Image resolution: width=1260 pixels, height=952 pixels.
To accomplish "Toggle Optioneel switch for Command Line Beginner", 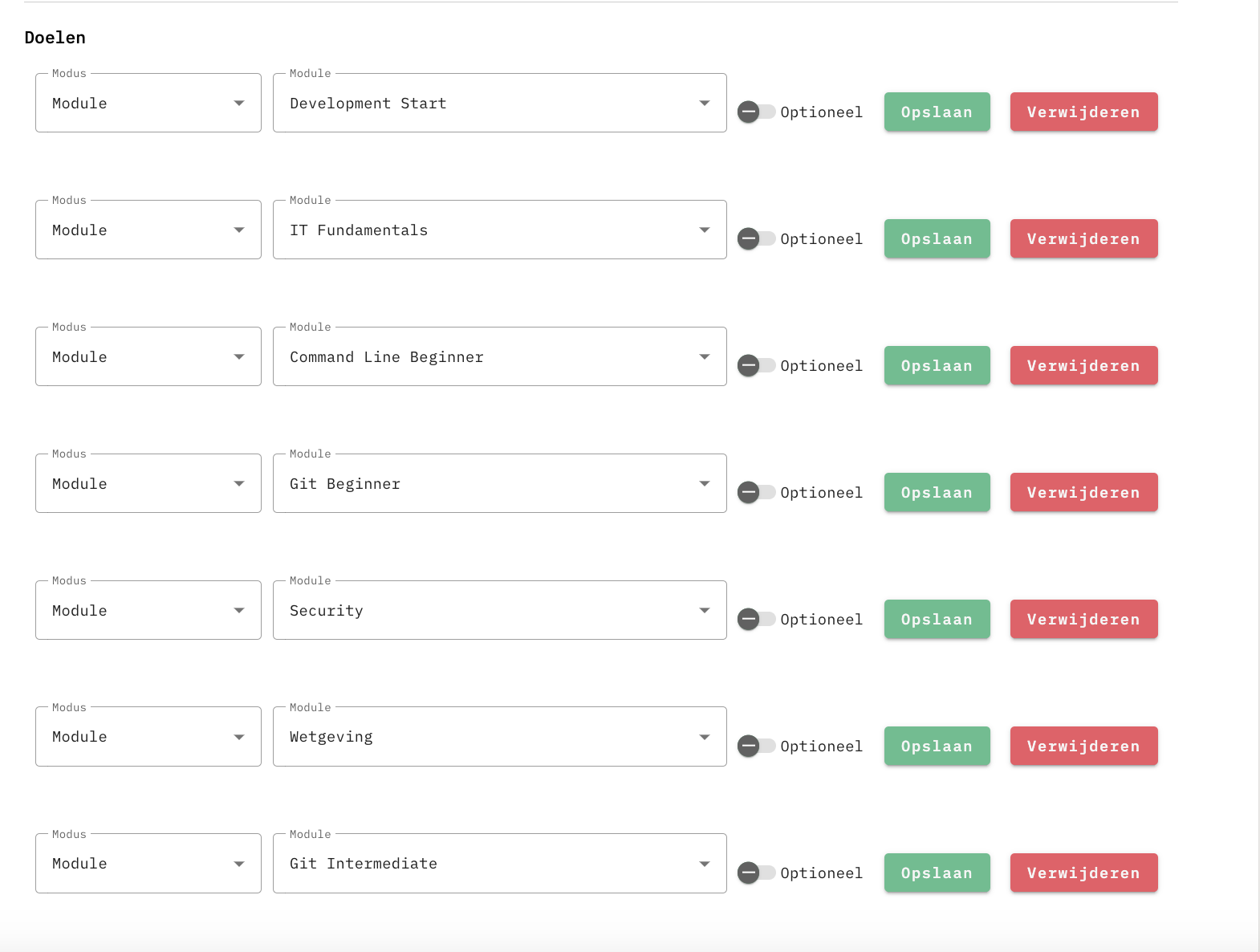I will [756, 365].
